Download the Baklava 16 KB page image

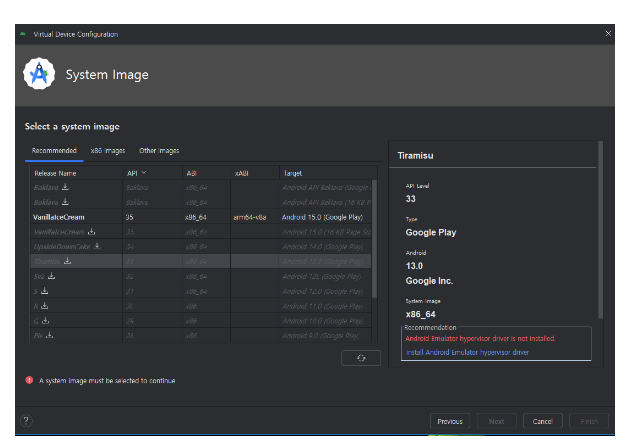[x=65, y=202]
